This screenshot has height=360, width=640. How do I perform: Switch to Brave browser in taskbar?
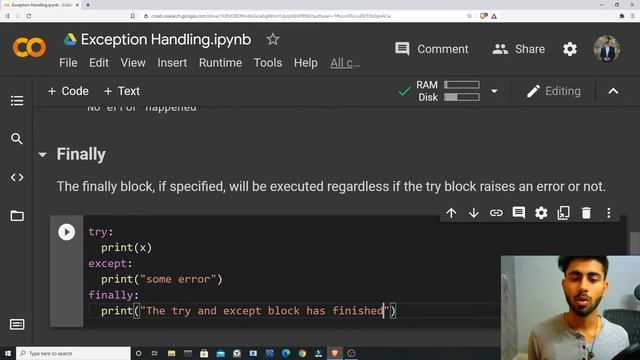pyautogui.click(x=335, y=353)
